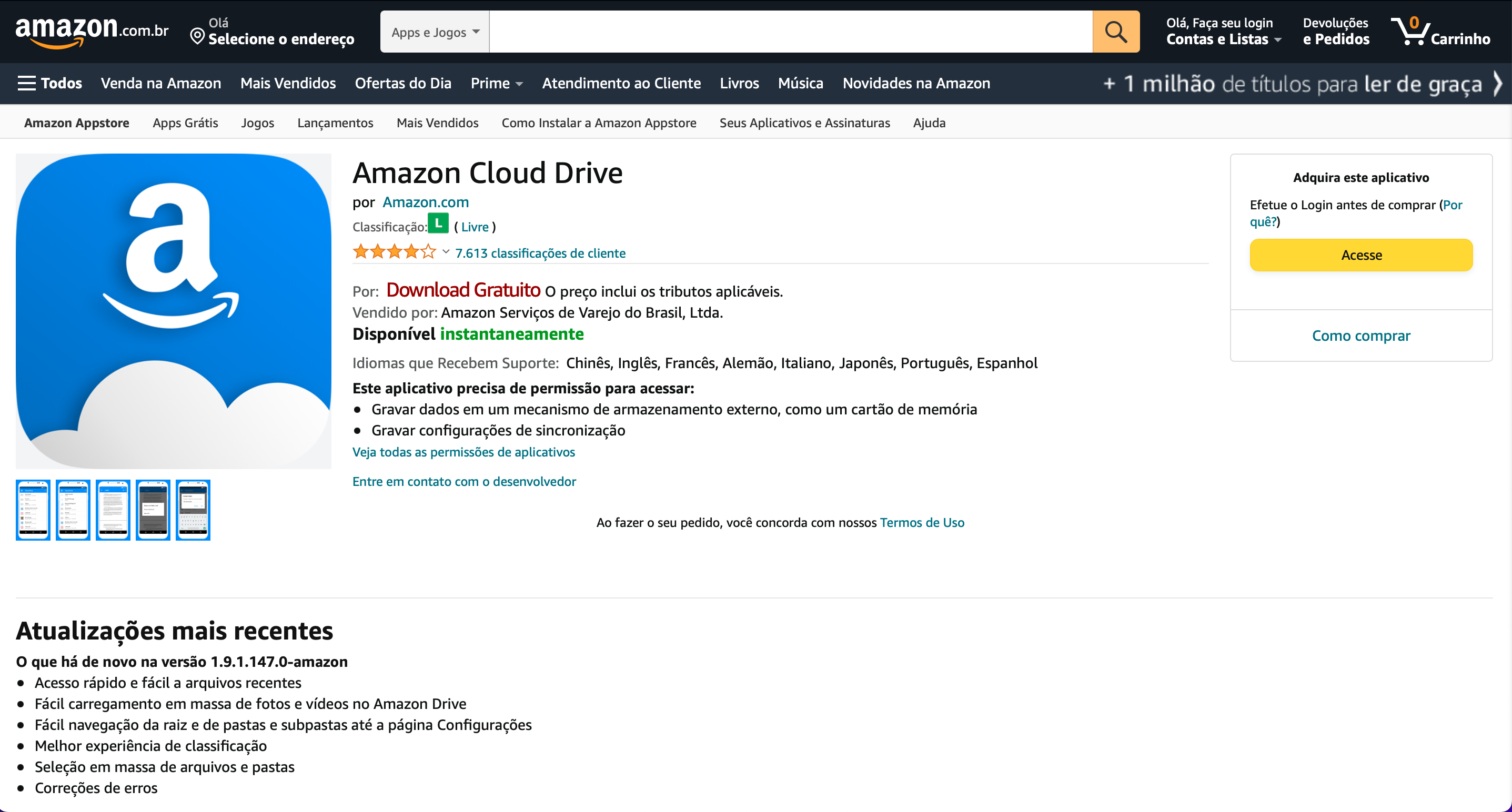
Task: Open the Apps e Jogos search category dropdown
Action: point(435,32)
